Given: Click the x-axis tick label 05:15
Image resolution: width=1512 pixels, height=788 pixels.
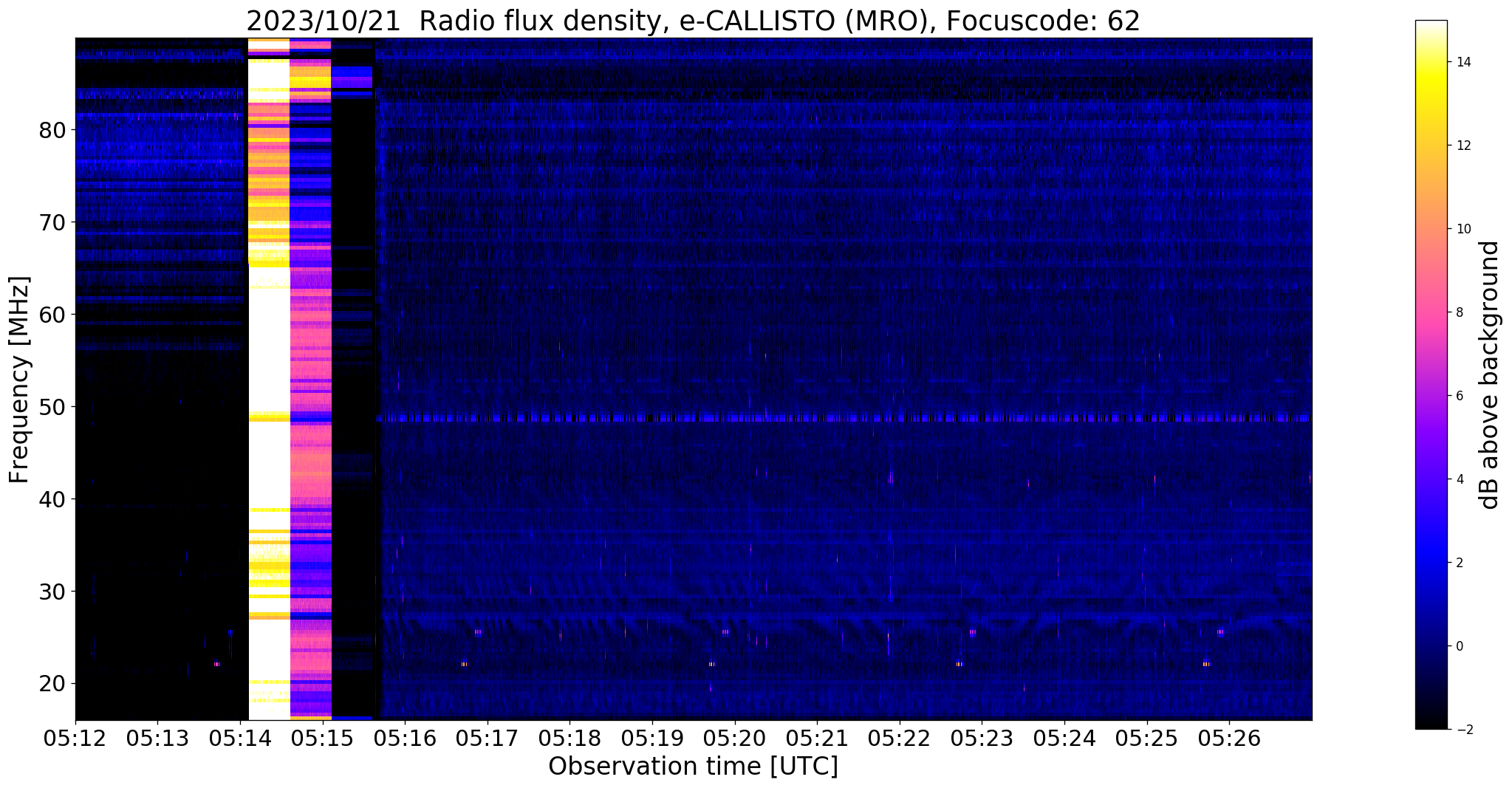Looking at the screenshot, I should 323,739.
